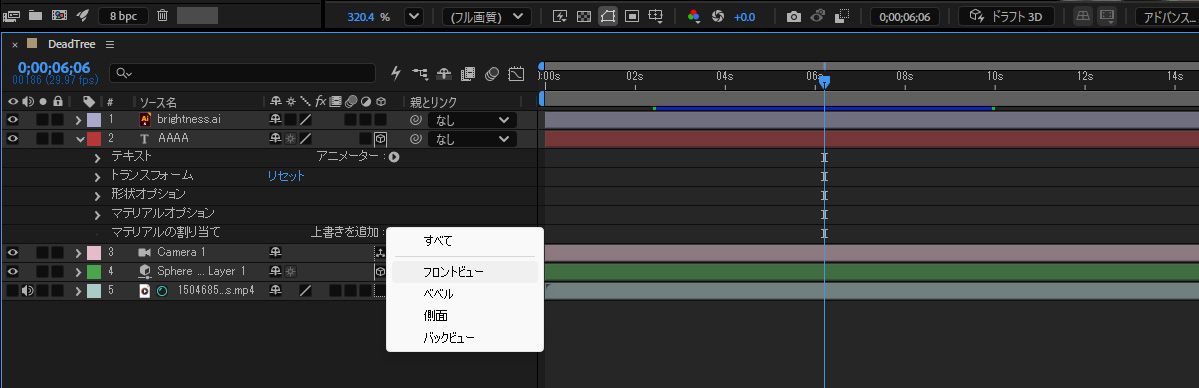Open the interpret footage icon in project footer

11,15
